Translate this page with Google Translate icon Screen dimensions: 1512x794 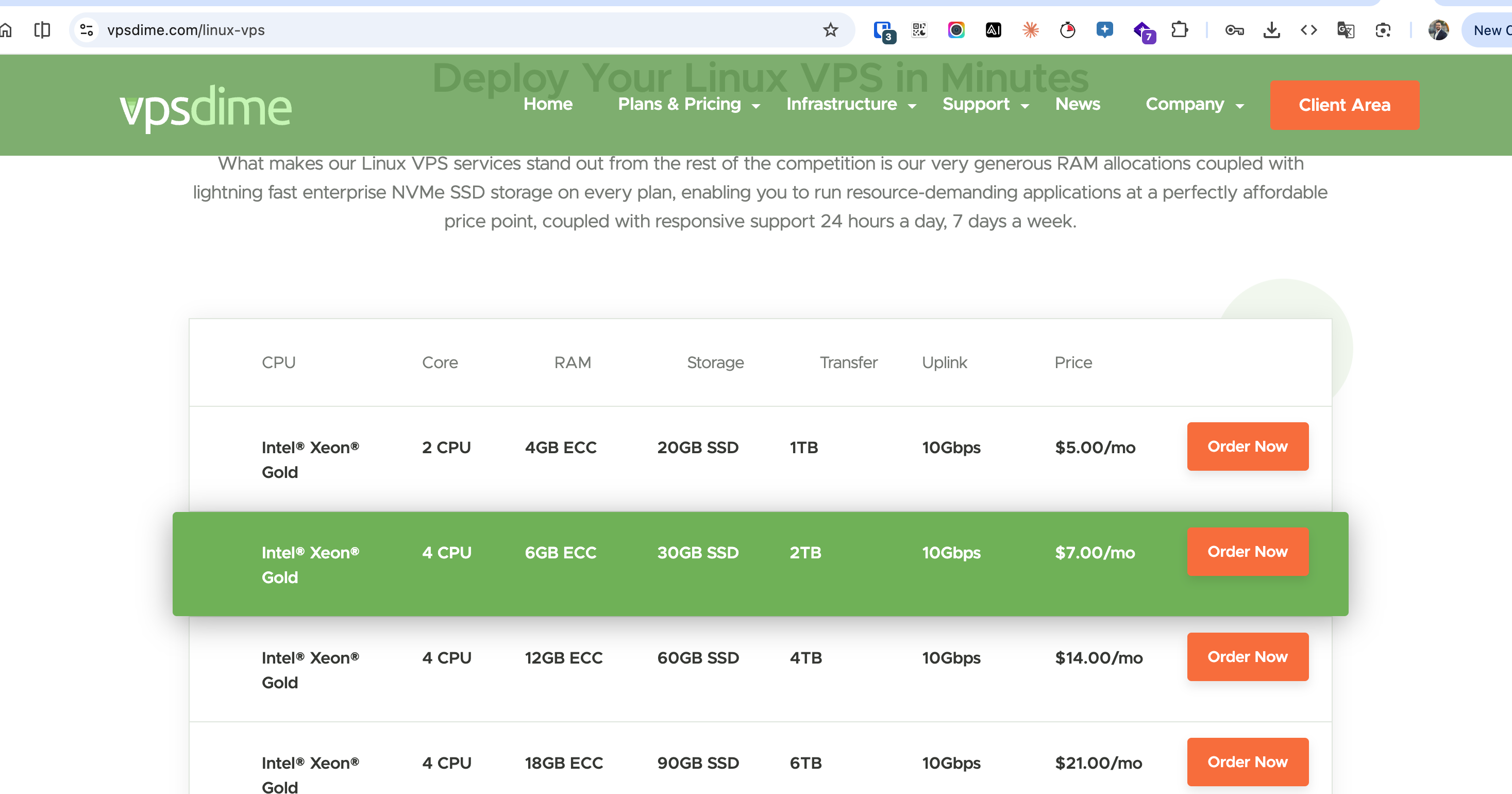1346,30
